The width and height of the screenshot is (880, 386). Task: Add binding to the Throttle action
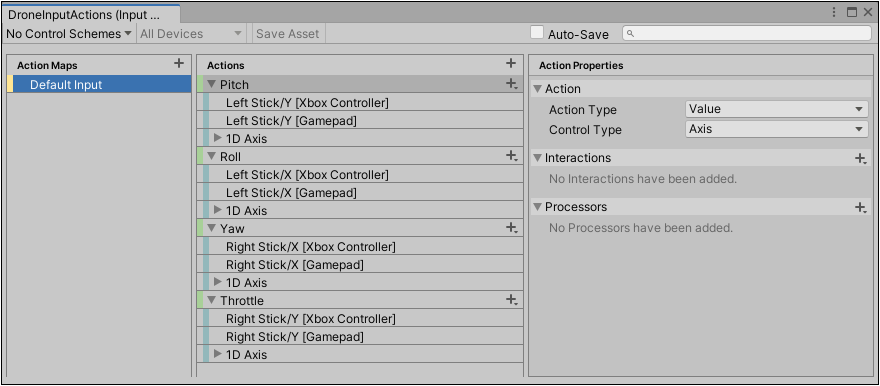(511, 300)
